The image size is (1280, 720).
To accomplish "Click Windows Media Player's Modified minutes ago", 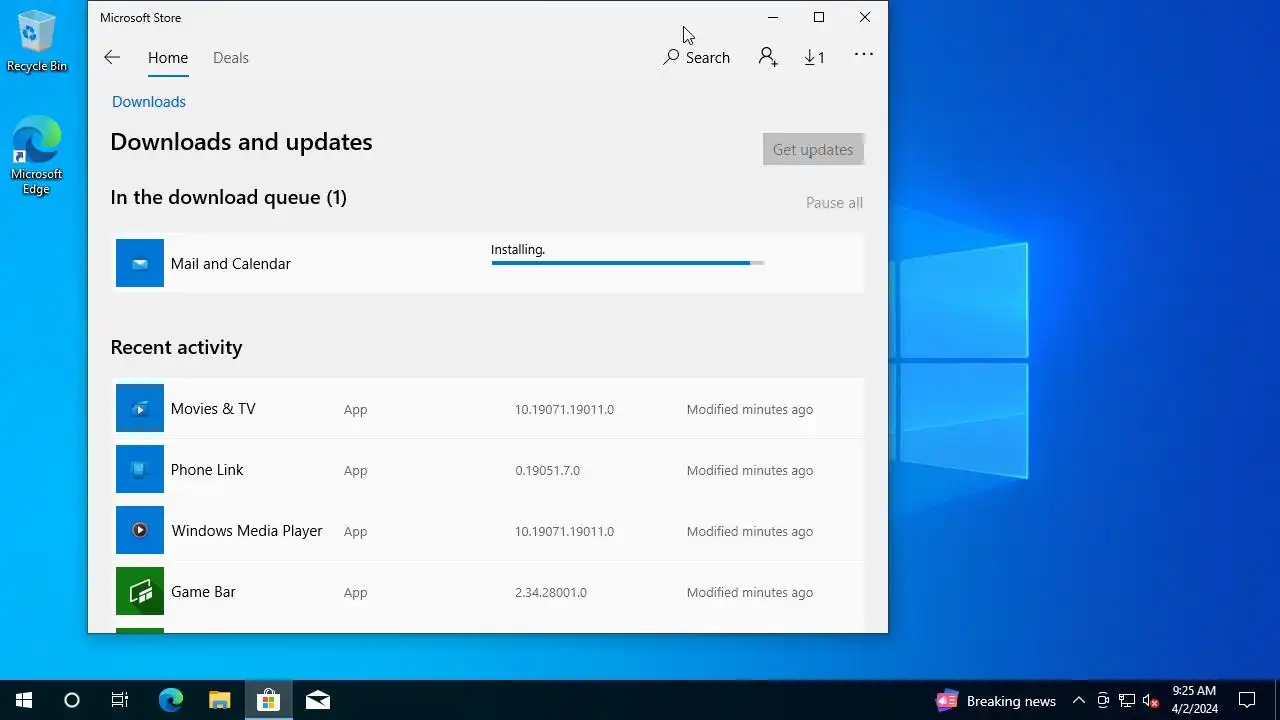I will pos(750,532).
